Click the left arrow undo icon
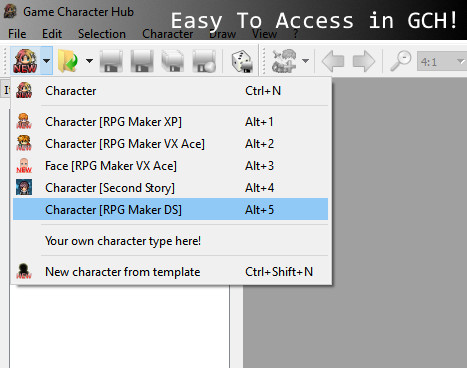This screenshot has height=368, width=467. [333, 61]
